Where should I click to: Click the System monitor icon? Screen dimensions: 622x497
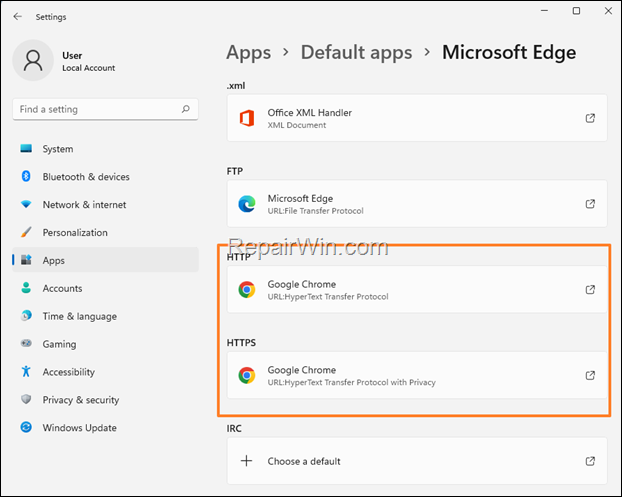26,148
